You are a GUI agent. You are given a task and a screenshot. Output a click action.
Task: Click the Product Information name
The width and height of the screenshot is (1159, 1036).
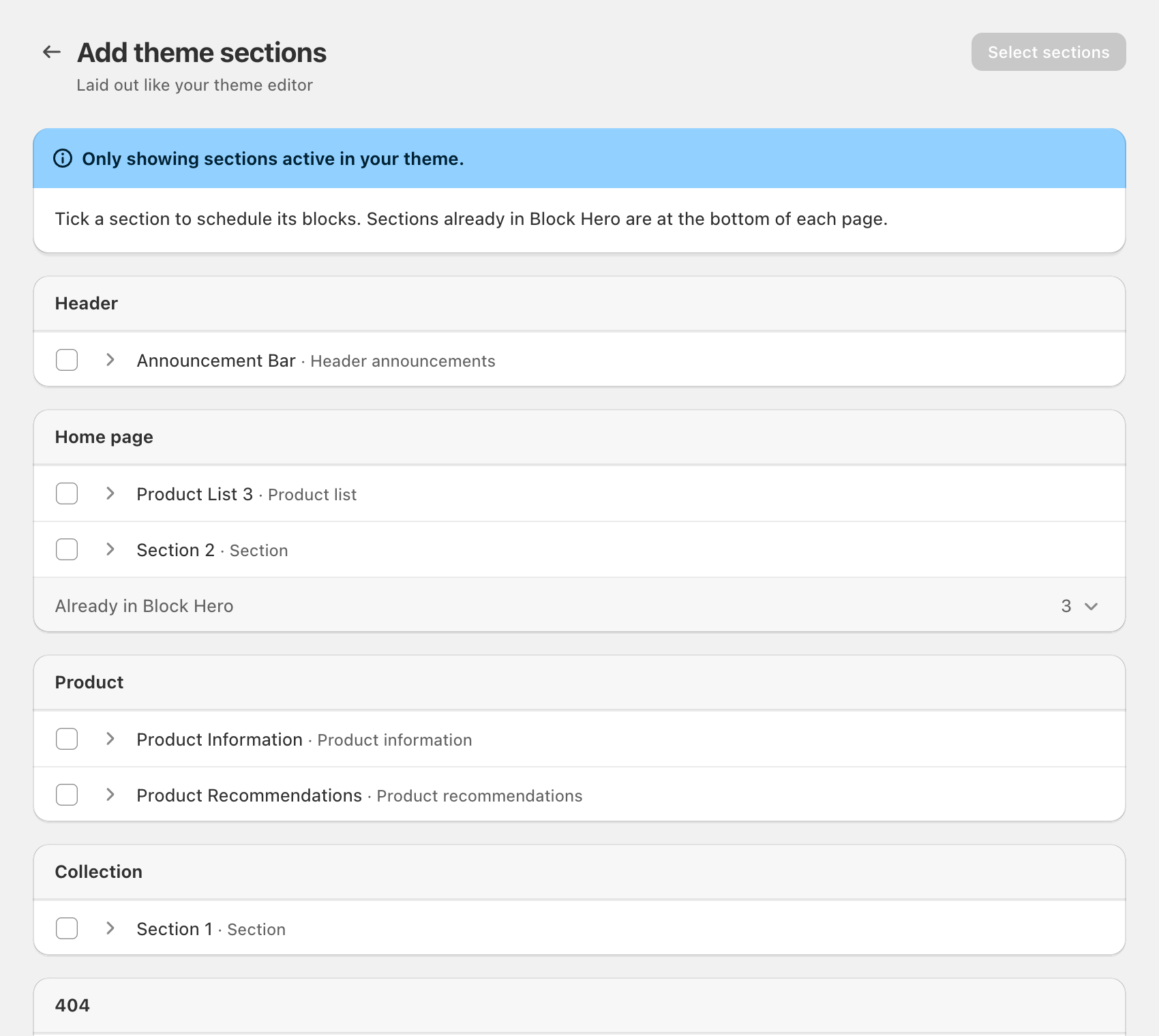[220, 740]
